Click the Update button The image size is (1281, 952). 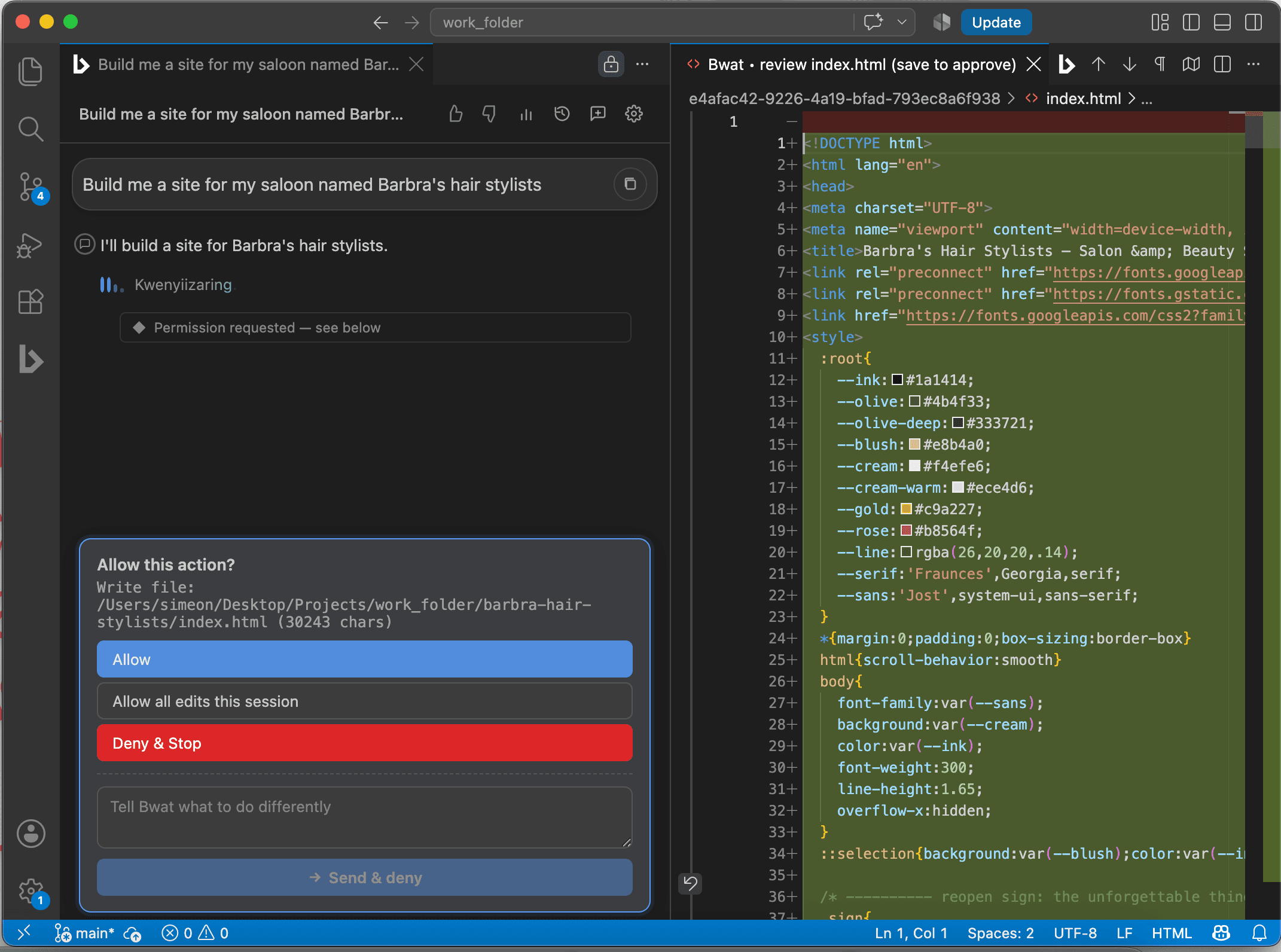click(x=996, y=22)
